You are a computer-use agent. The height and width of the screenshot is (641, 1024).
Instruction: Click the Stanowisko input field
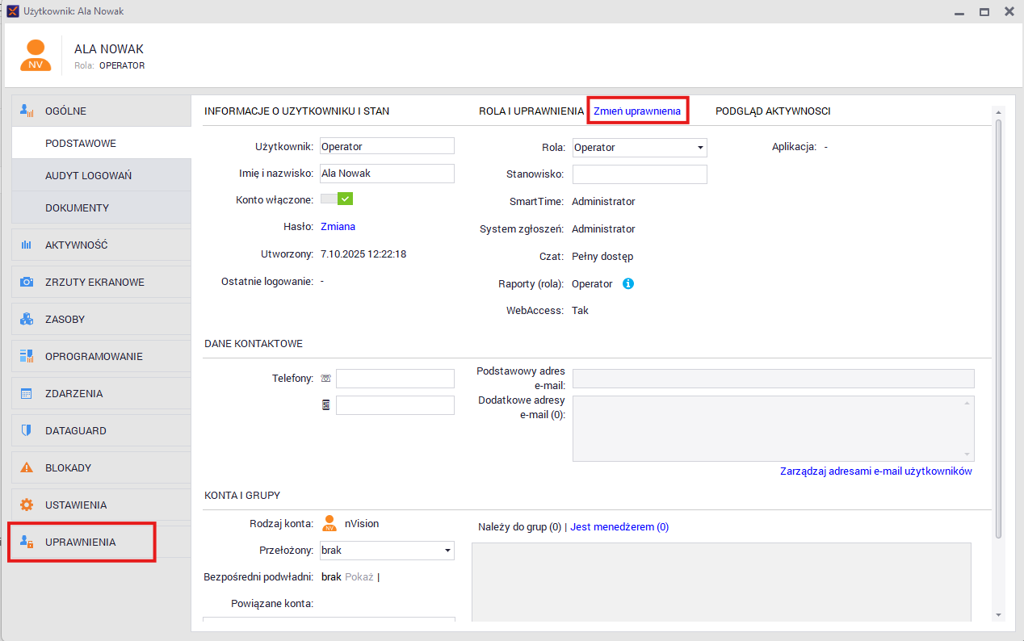pos(639,174)
